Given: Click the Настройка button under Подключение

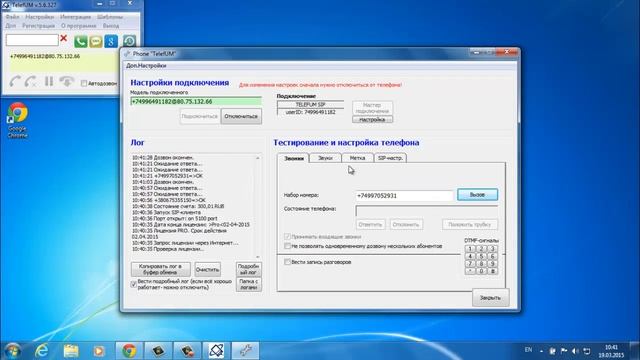Looking at the screenshot, I should coord(372,120).
